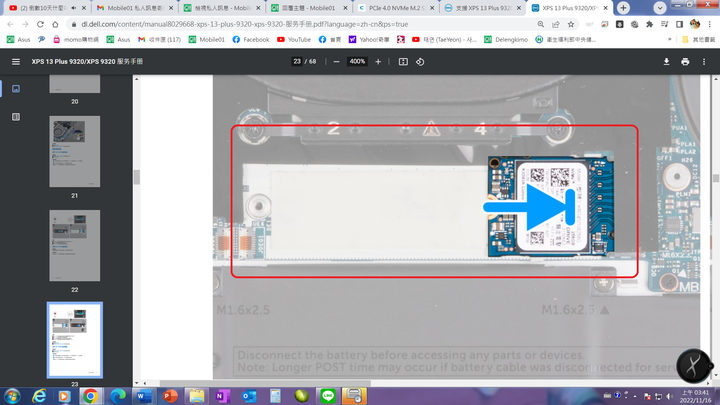Open the media control playlist icon

pos(664,24)
